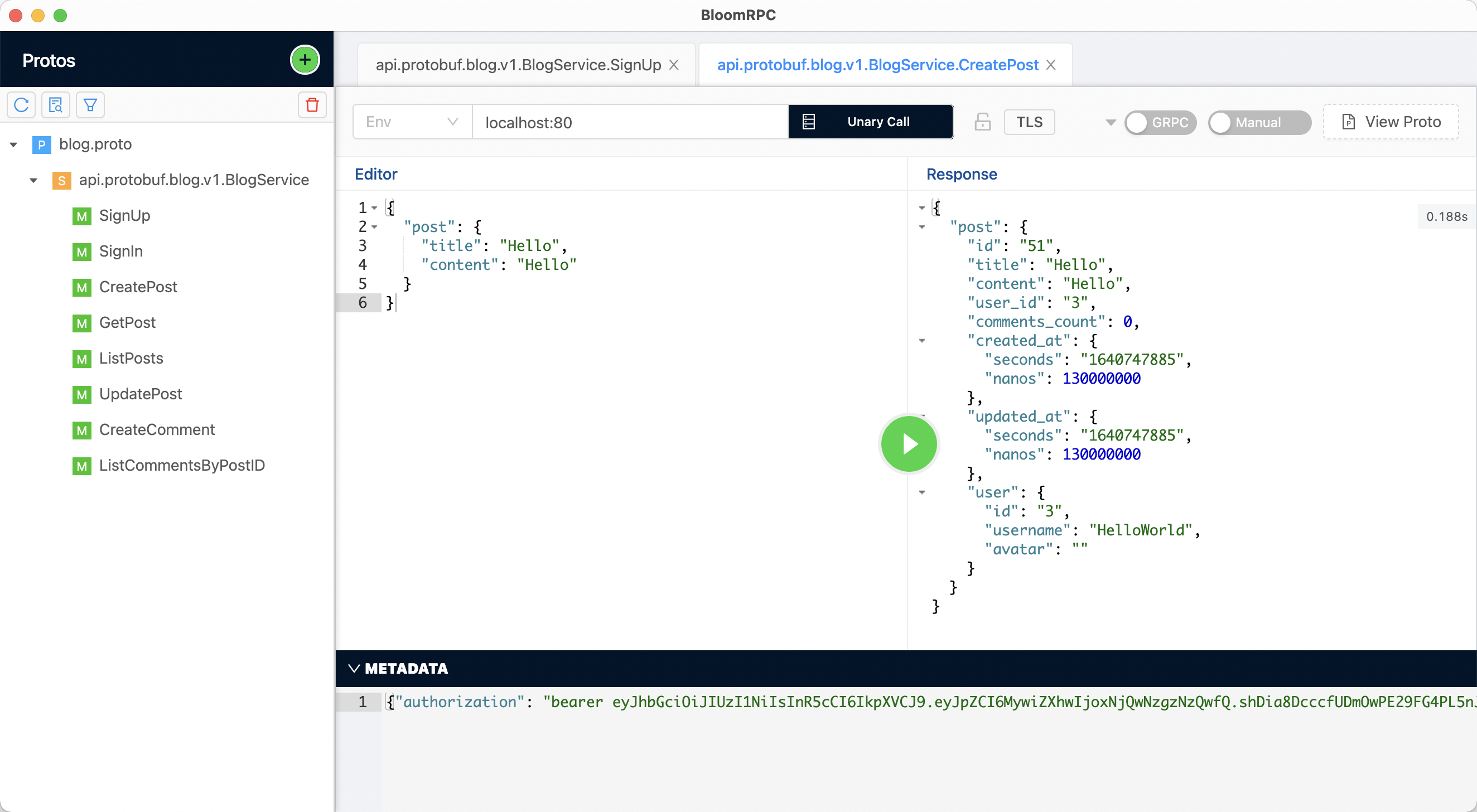
Task: Switch to the BlogService.SignUp tab
Action: [x=518, y=65]
